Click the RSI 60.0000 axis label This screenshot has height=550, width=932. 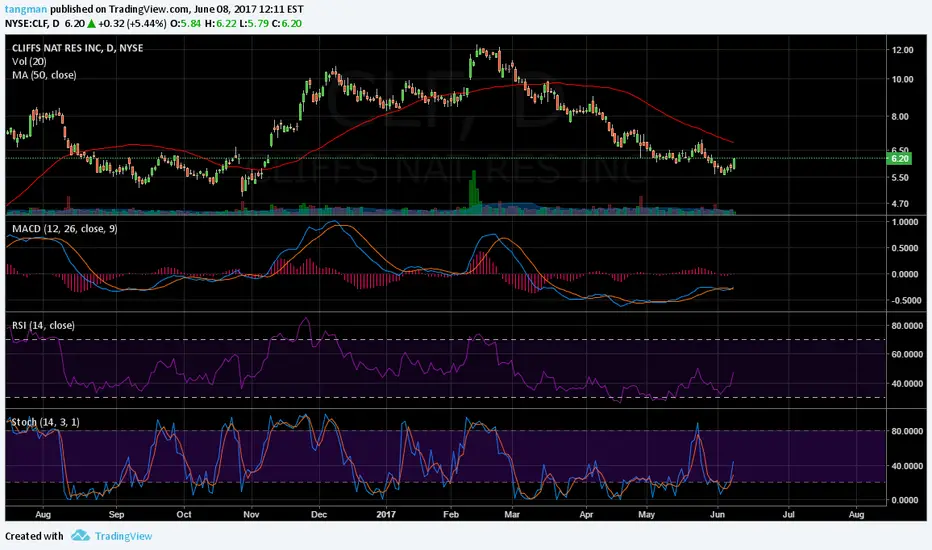(x=906, y=354)
